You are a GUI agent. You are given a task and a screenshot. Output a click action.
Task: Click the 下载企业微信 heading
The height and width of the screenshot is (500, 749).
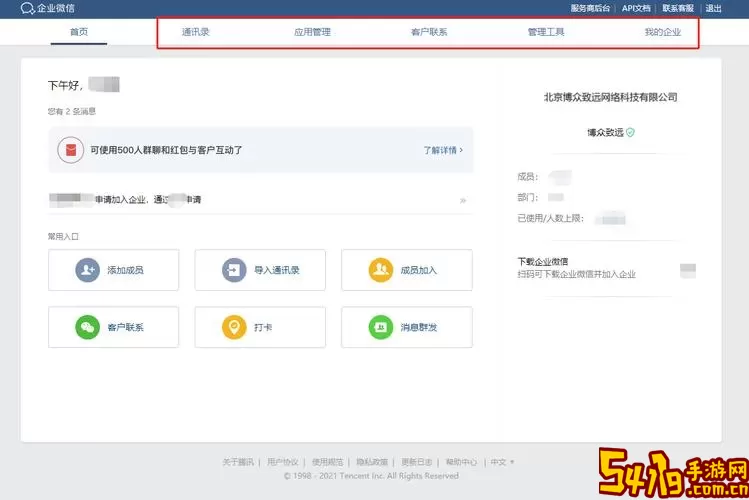tap(543, 261)
